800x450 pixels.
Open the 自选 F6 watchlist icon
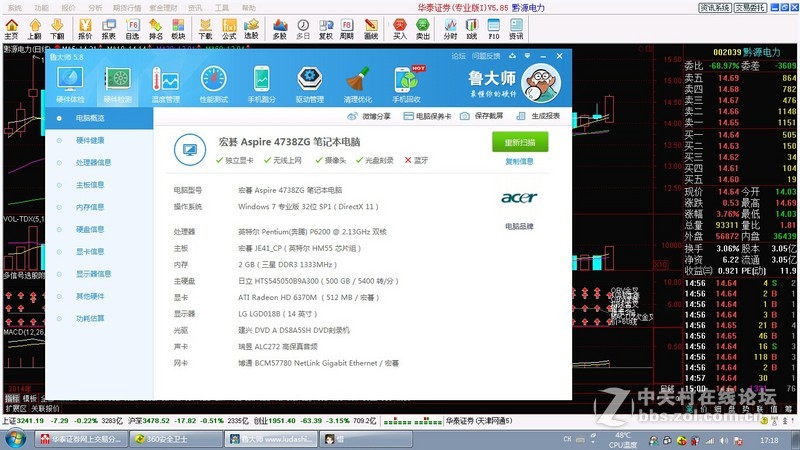pyautogui.click(x=133, y=29)
